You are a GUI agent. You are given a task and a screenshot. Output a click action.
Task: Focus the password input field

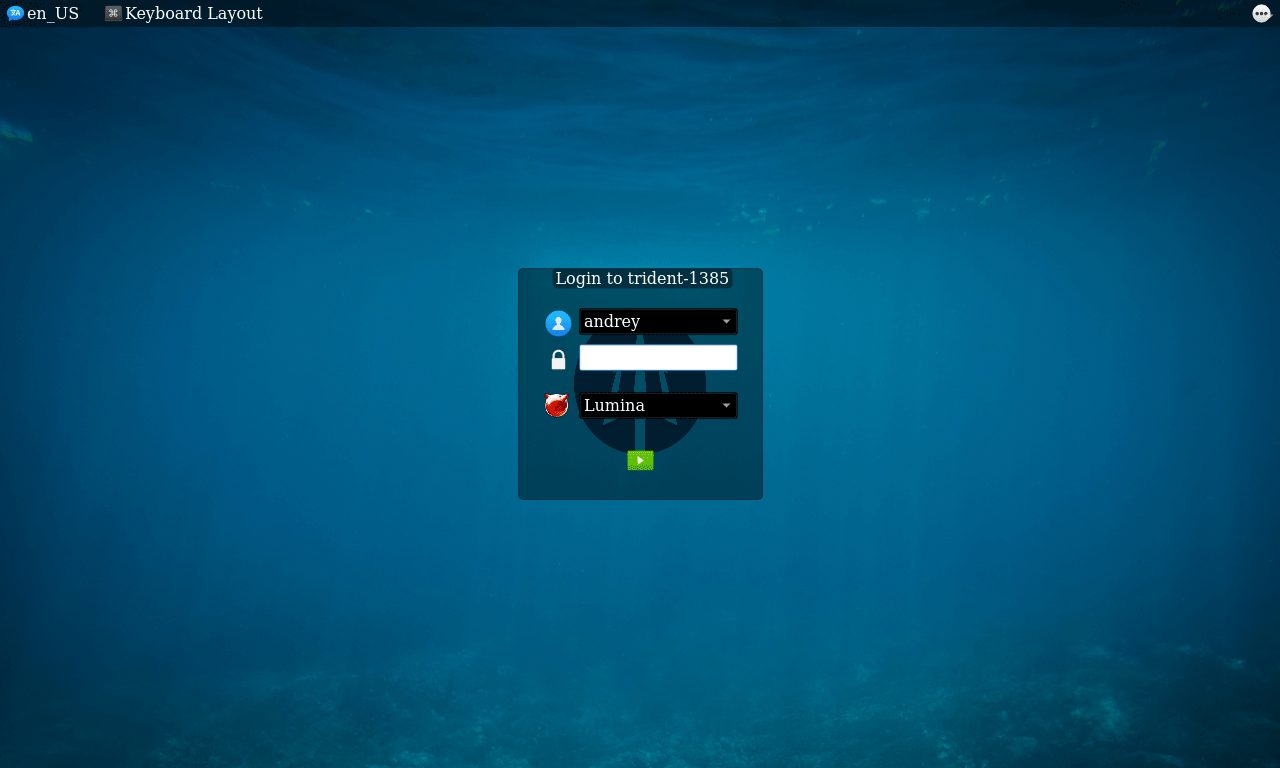coord(658,358)
